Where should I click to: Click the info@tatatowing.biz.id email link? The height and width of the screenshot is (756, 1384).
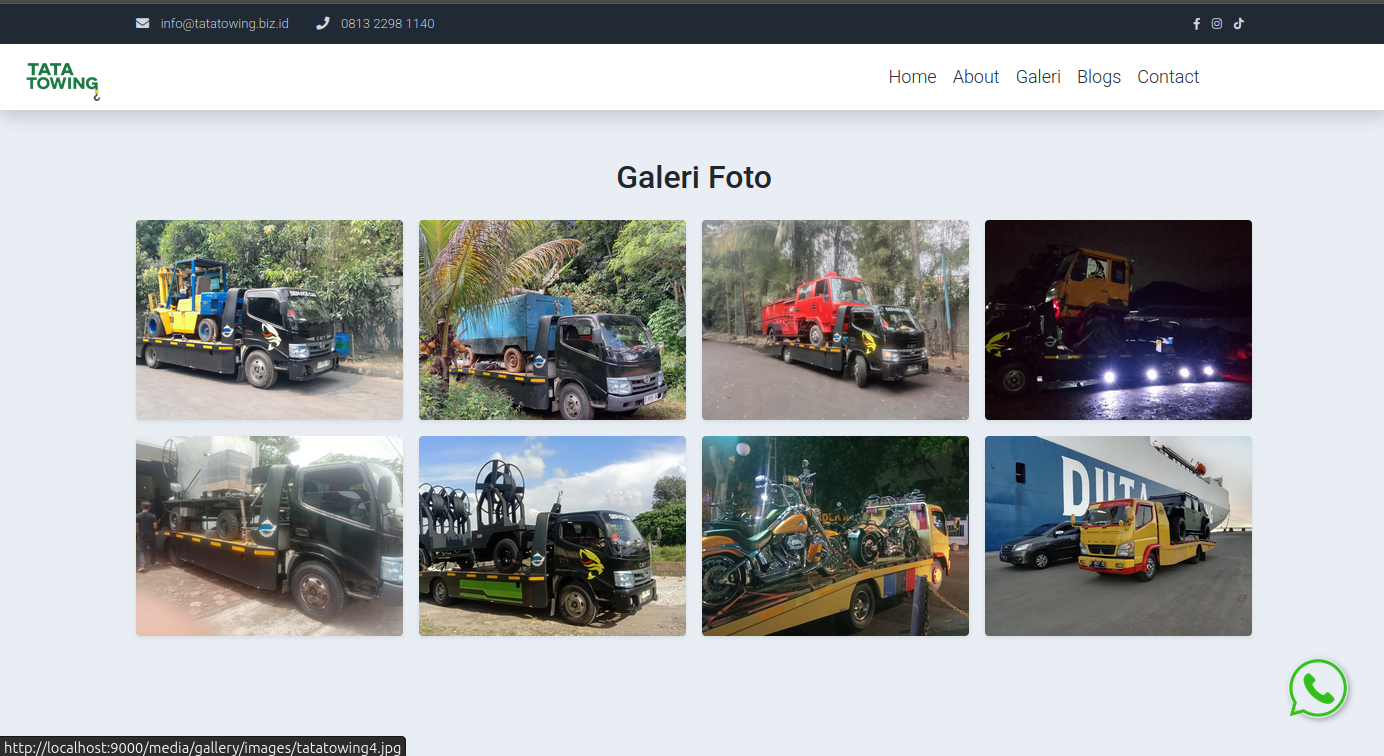[x=224, y=23]
